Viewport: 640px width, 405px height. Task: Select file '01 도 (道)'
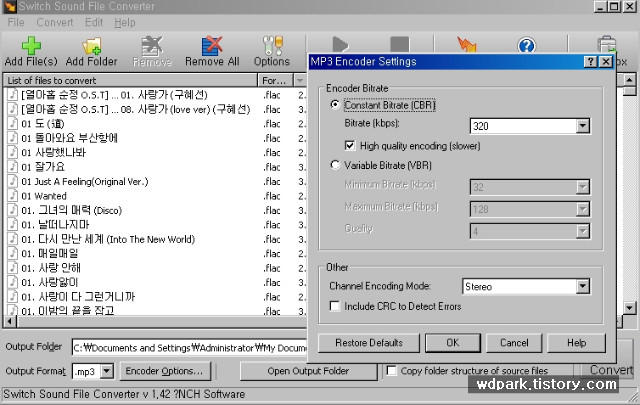42,123
